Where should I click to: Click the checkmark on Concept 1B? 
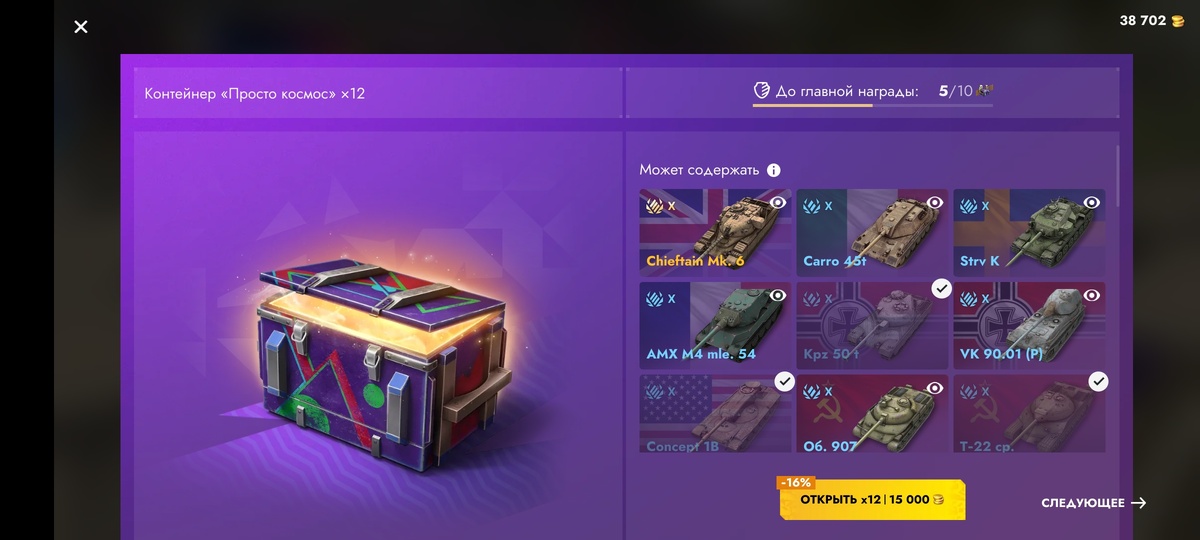point(784,381)
